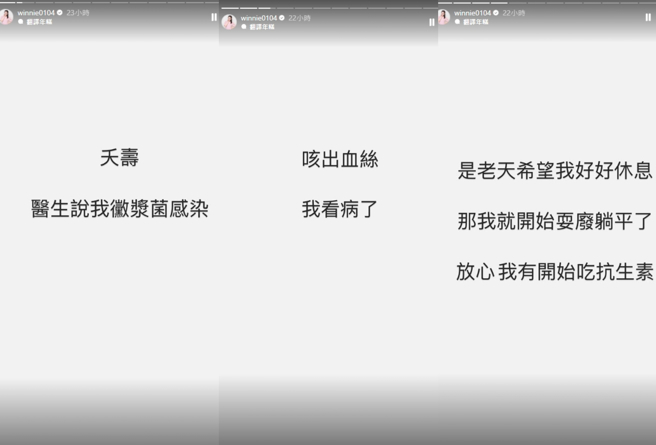Open profile avatar on the 咳出血絲 story

(229, 22)
